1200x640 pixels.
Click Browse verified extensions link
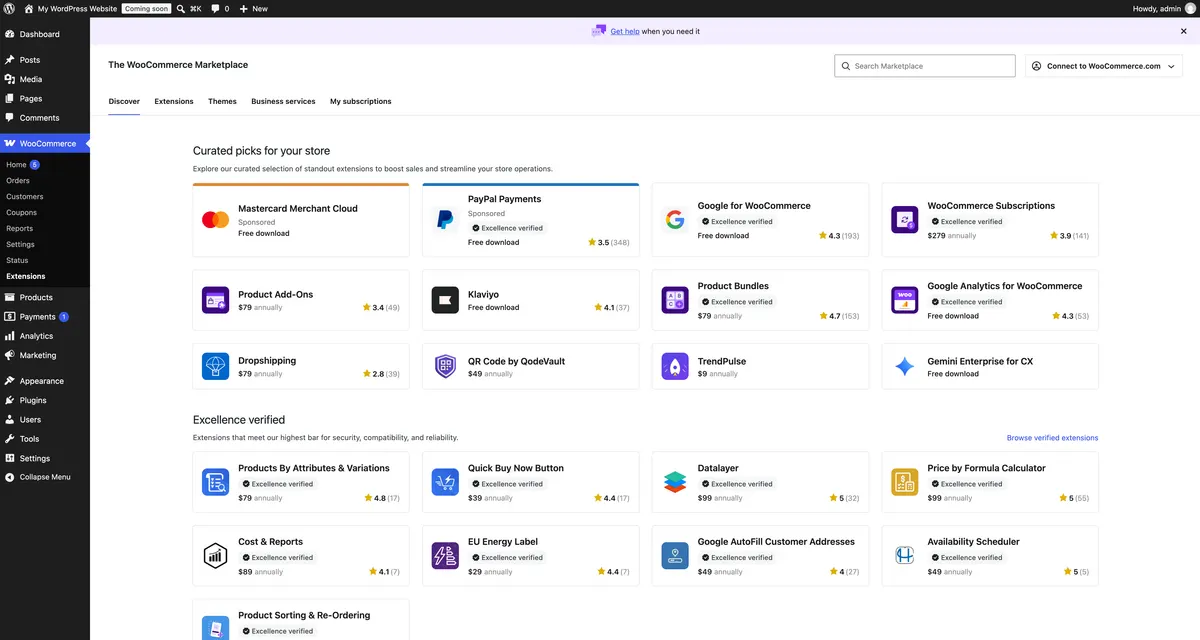point(1052,438)
